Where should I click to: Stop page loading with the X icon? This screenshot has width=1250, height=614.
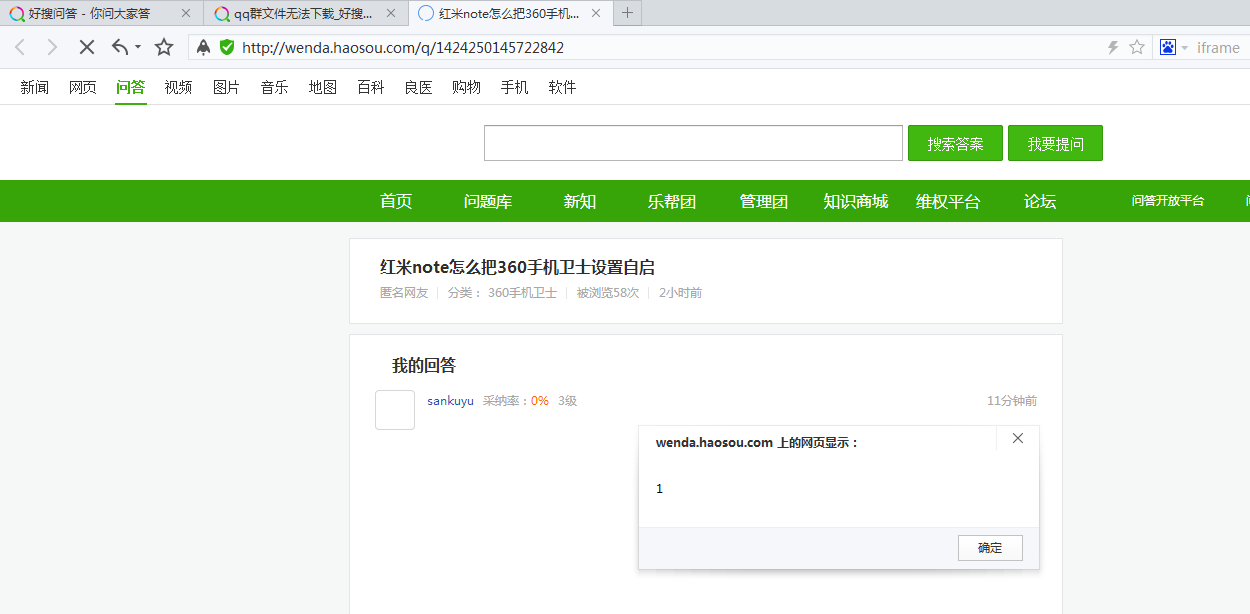pos(87,47)
